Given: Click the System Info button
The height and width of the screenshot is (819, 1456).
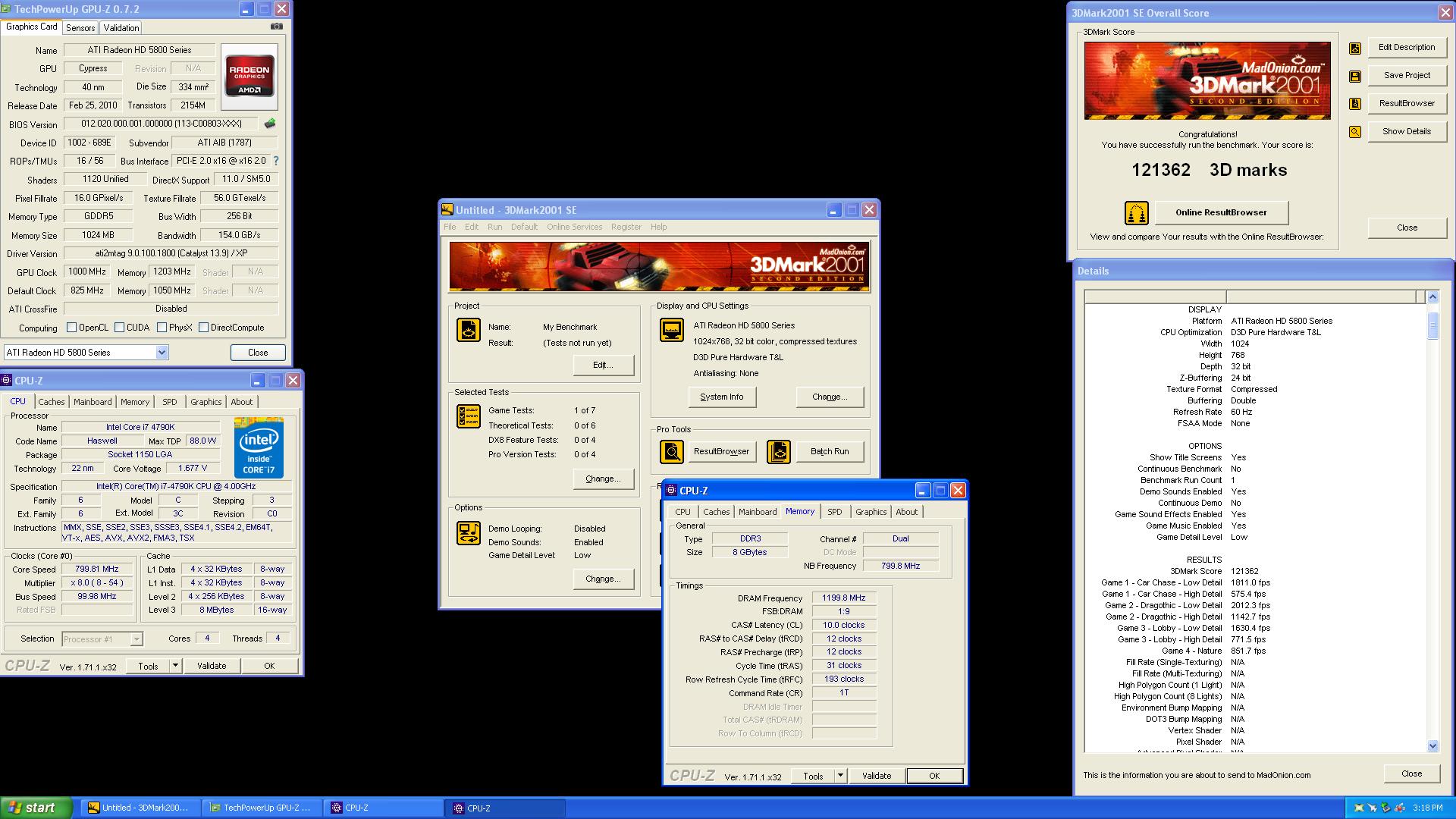Looking at the screenshot, I should (722, 397).
